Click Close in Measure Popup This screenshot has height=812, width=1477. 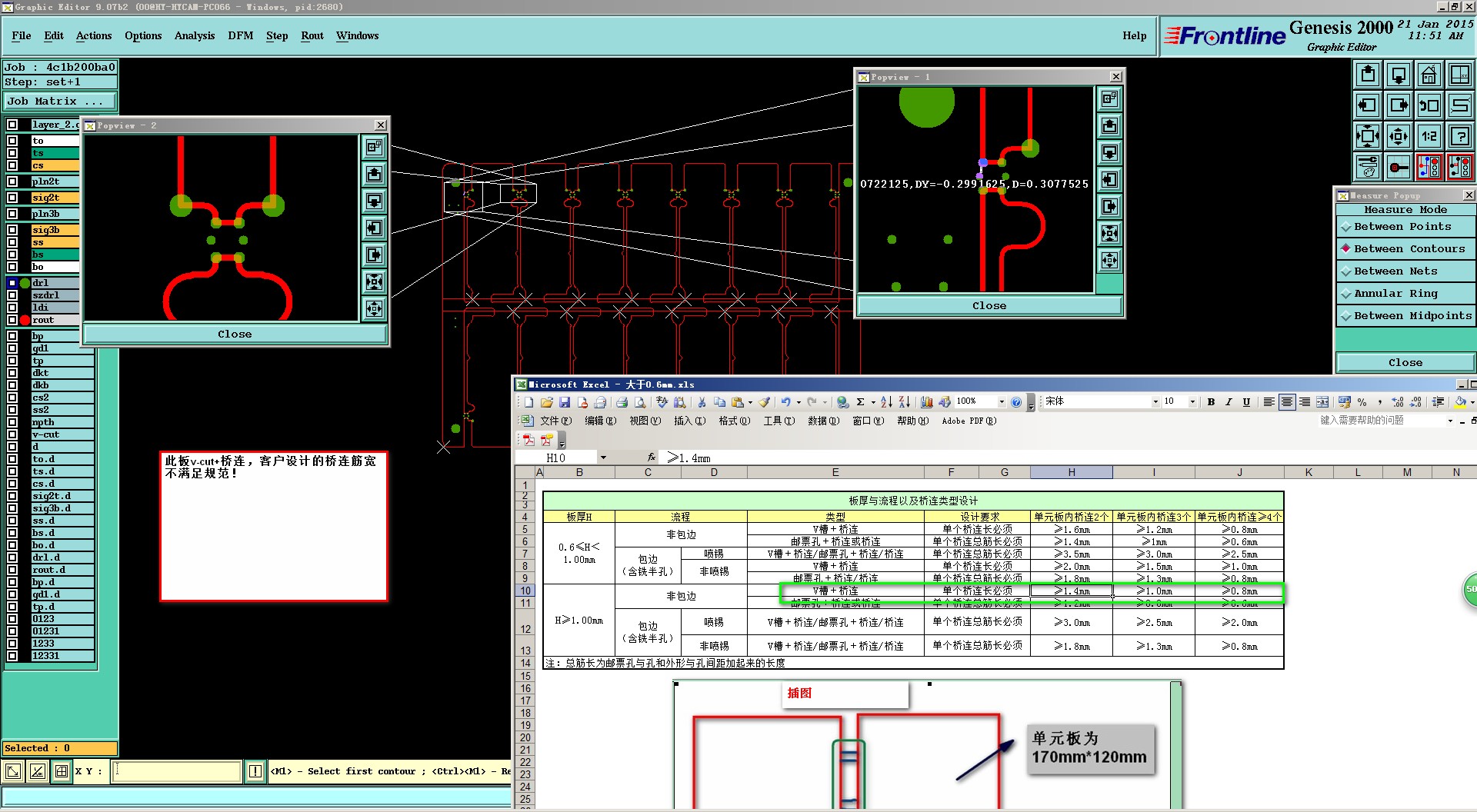(1405, 362)
